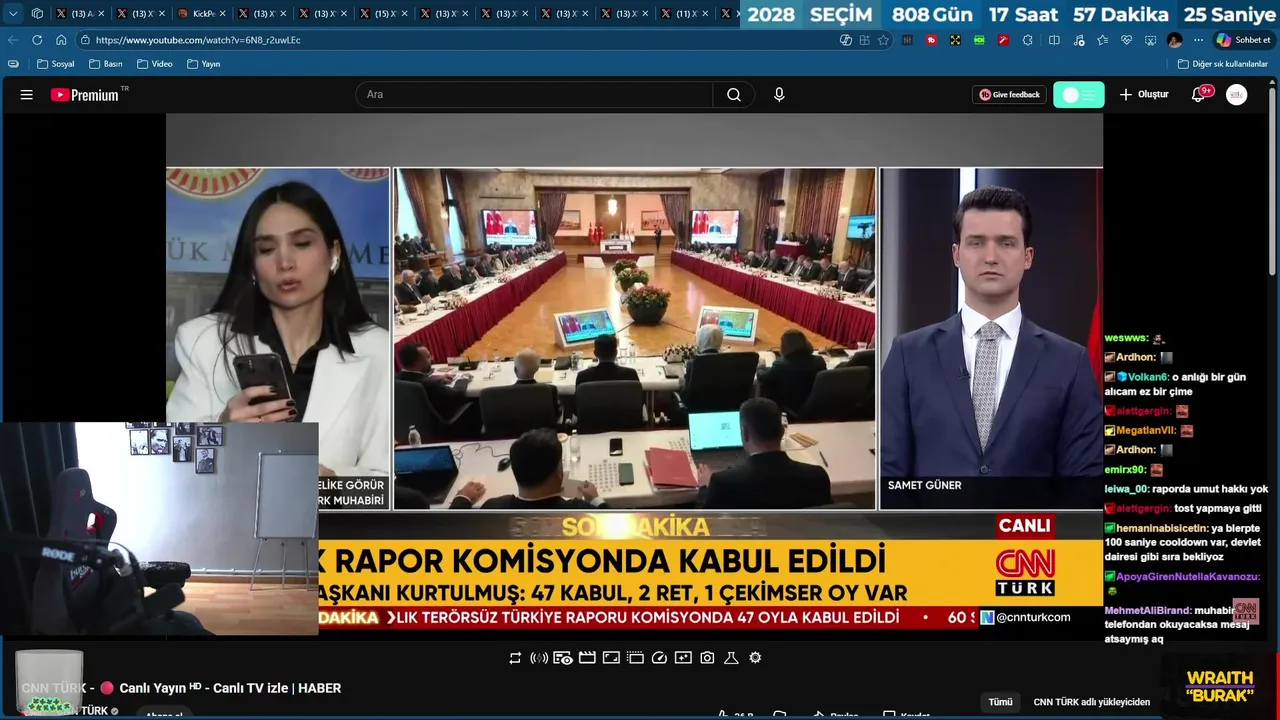Open browser essentials heart icon
1280x720 pixels.
1126,40
